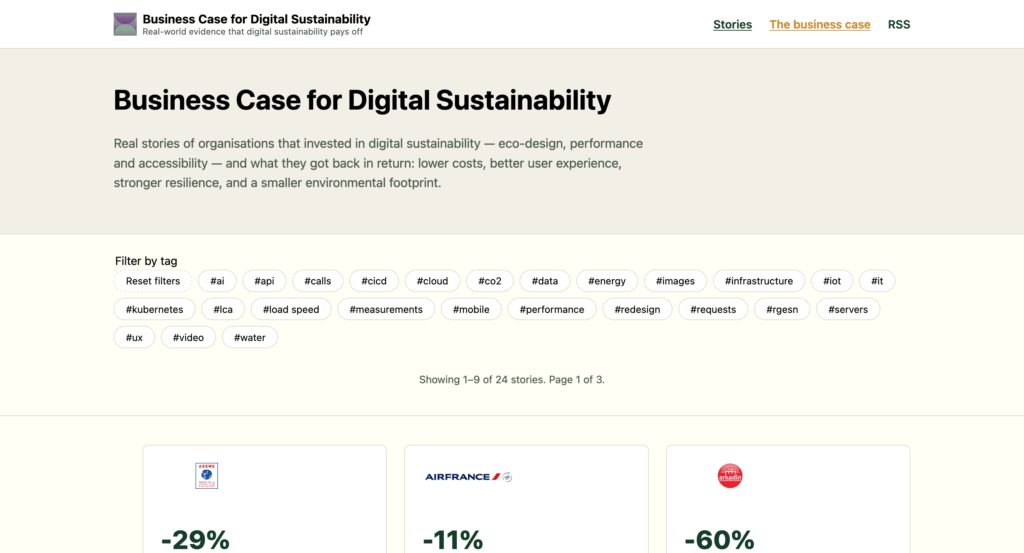Image resolution: width=1024 pixels, height=553 pixels.
Task: Show stories tagged #water
Action: (x=250, y=337)
